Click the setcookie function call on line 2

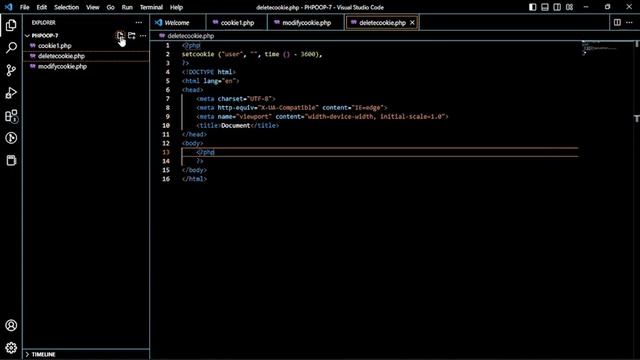(198, 54)
